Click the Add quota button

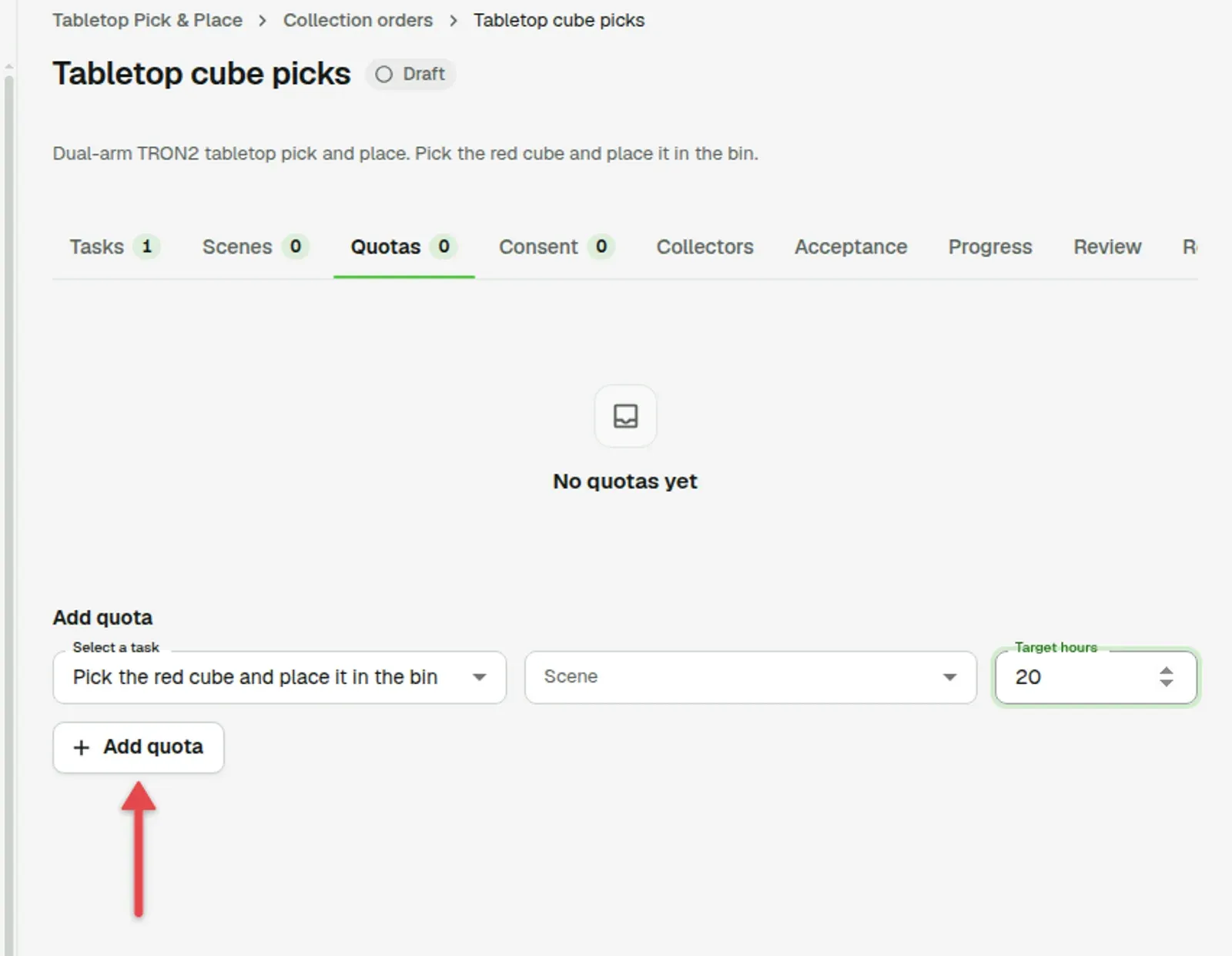pyautogui.click(x=139, y=747)
